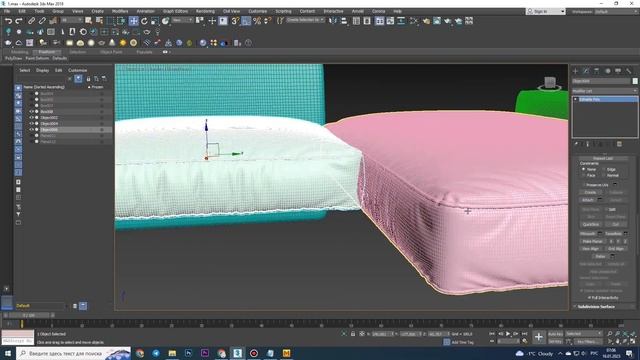640x360 pixels.
Task: Click the object color swatch
Action: click(x=635, y=81)
